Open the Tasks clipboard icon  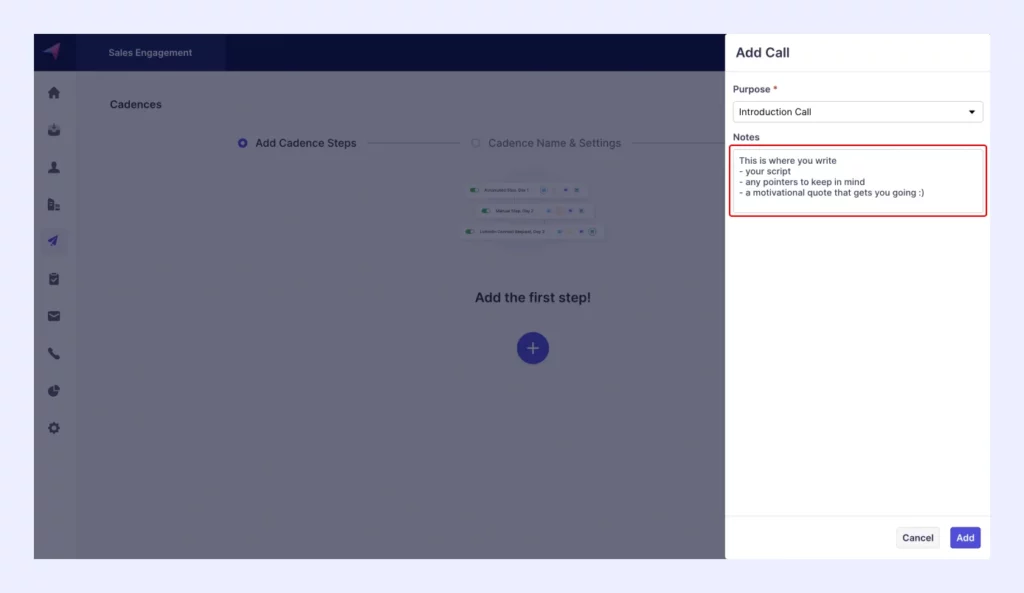pos(54,279)
